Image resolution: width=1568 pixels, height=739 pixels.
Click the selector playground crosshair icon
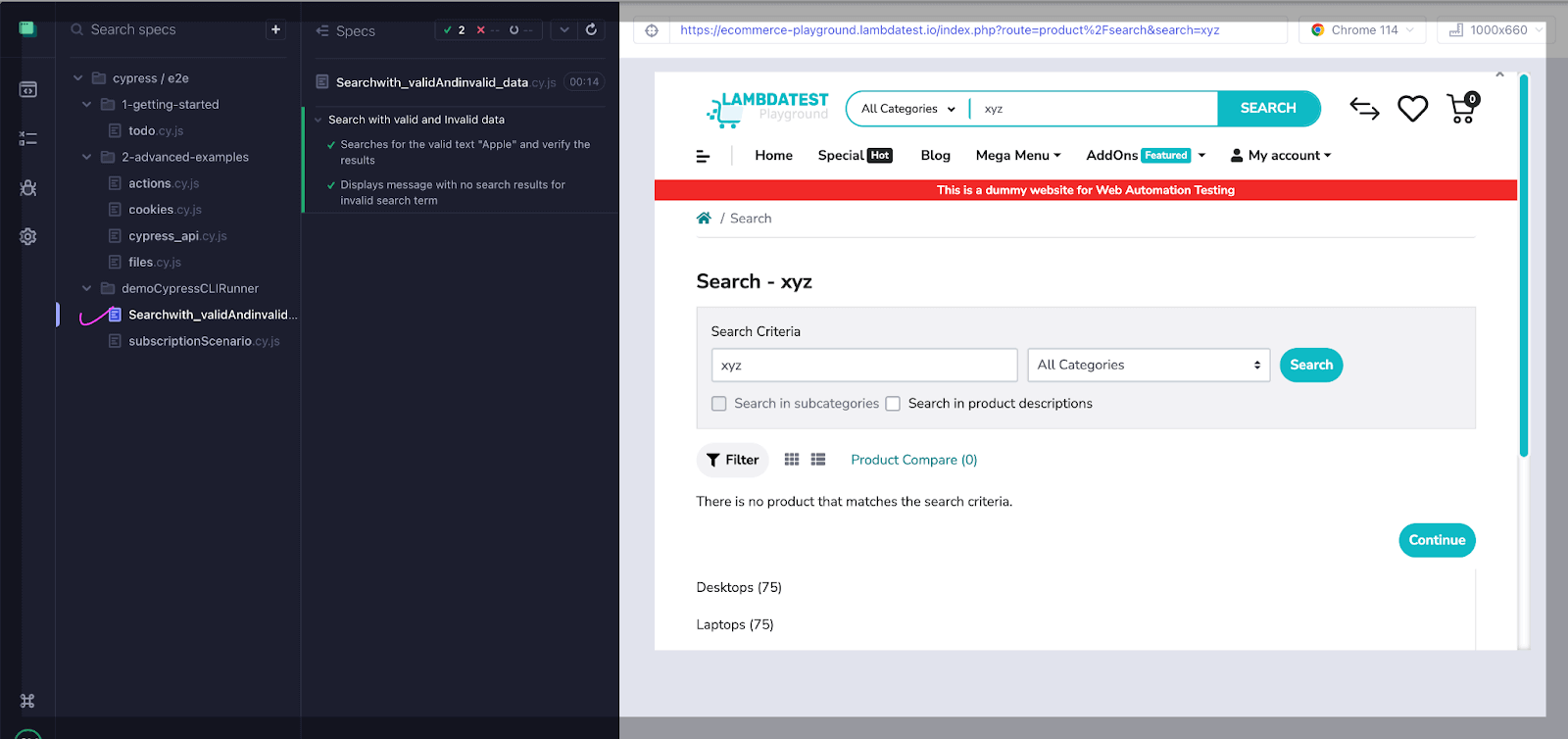point(652,30)
